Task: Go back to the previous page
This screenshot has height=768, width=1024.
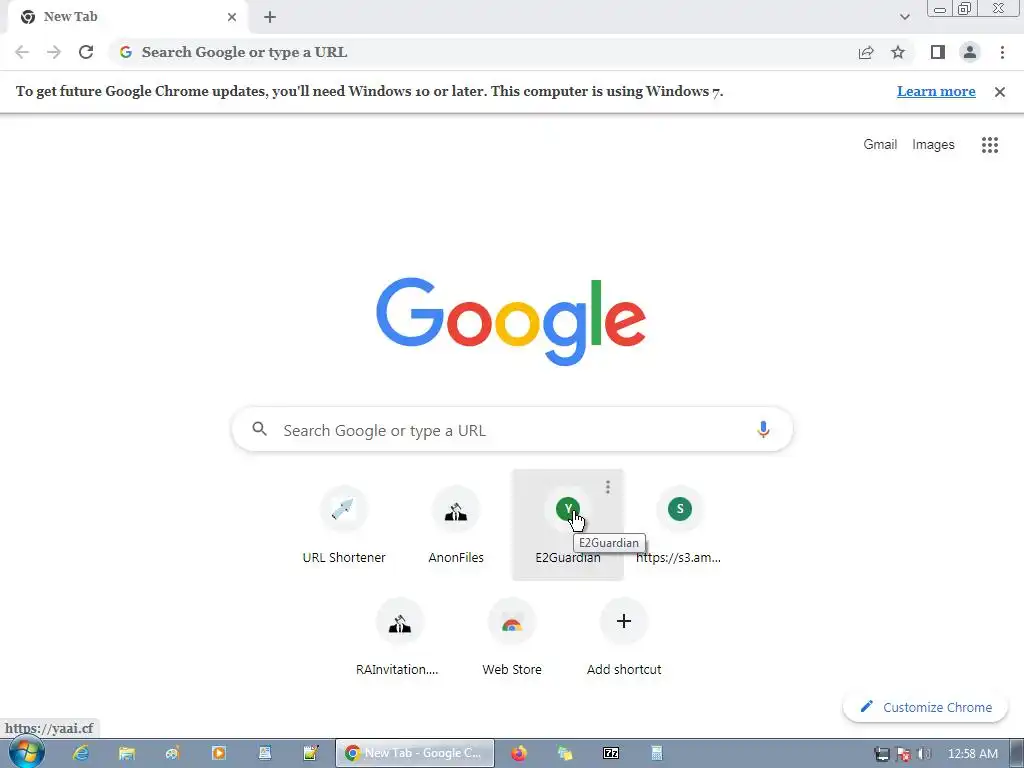Action: [x=22, y=52]
